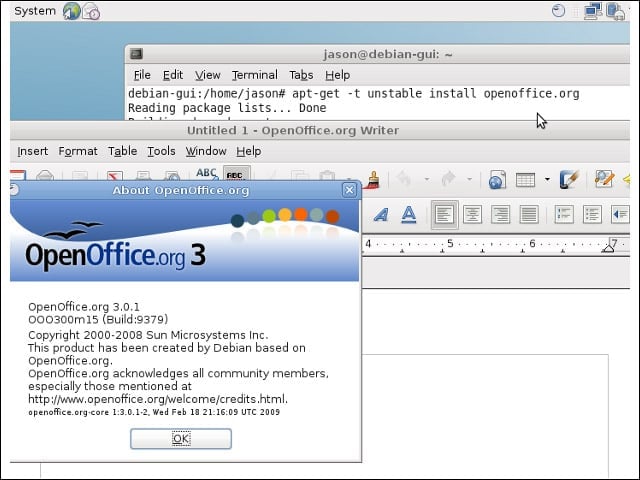Toggle AutoSpellcheck ABC button
This screenshot has width=640, height=480.
click(236, 173)
